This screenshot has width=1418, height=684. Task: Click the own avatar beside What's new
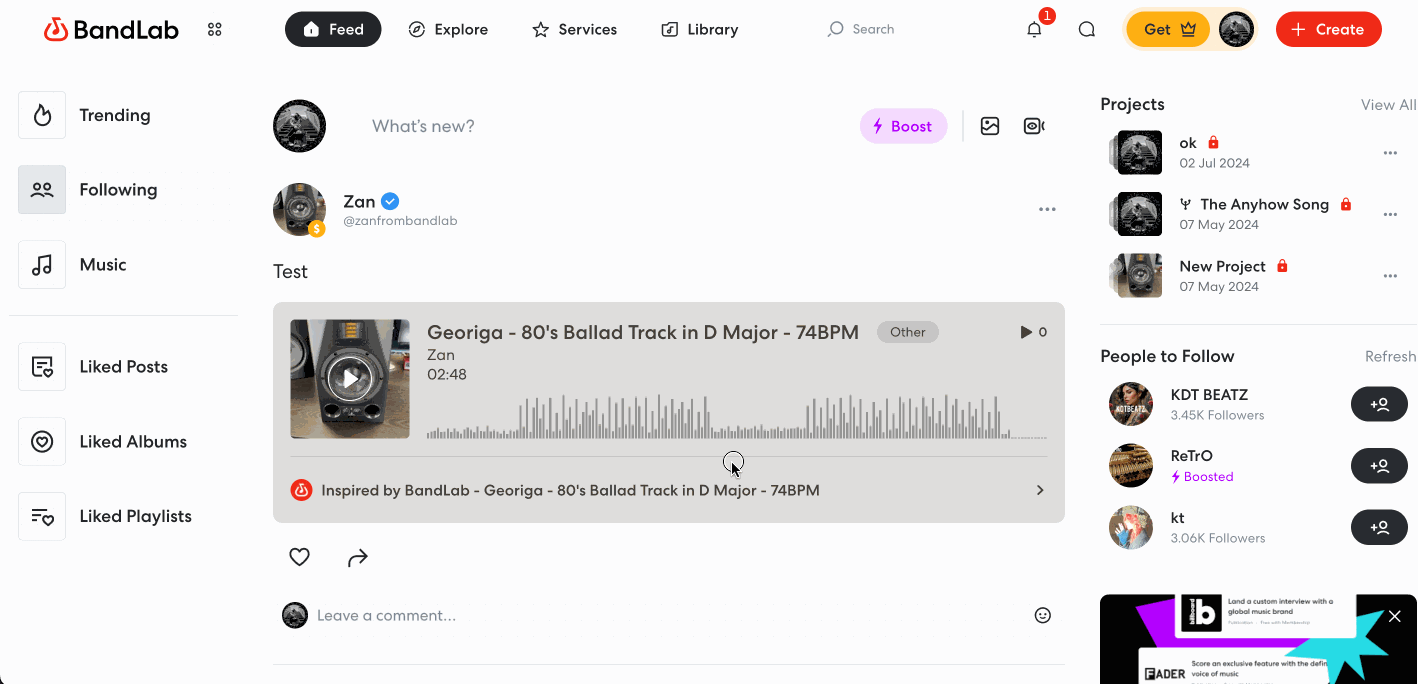[x=299, y=126]
